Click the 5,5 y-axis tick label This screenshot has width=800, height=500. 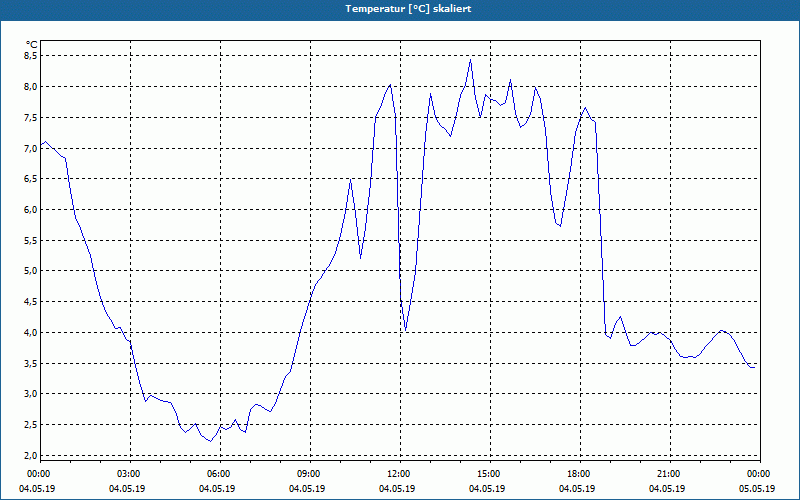coord(31,240)
